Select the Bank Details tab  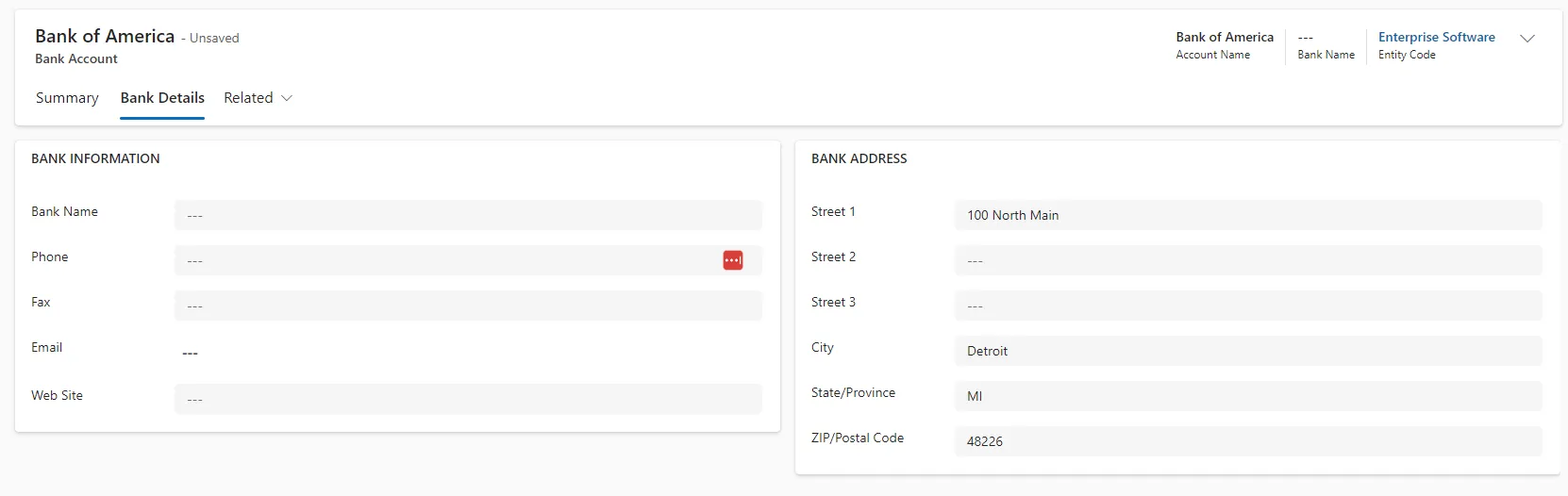(162, 98)
